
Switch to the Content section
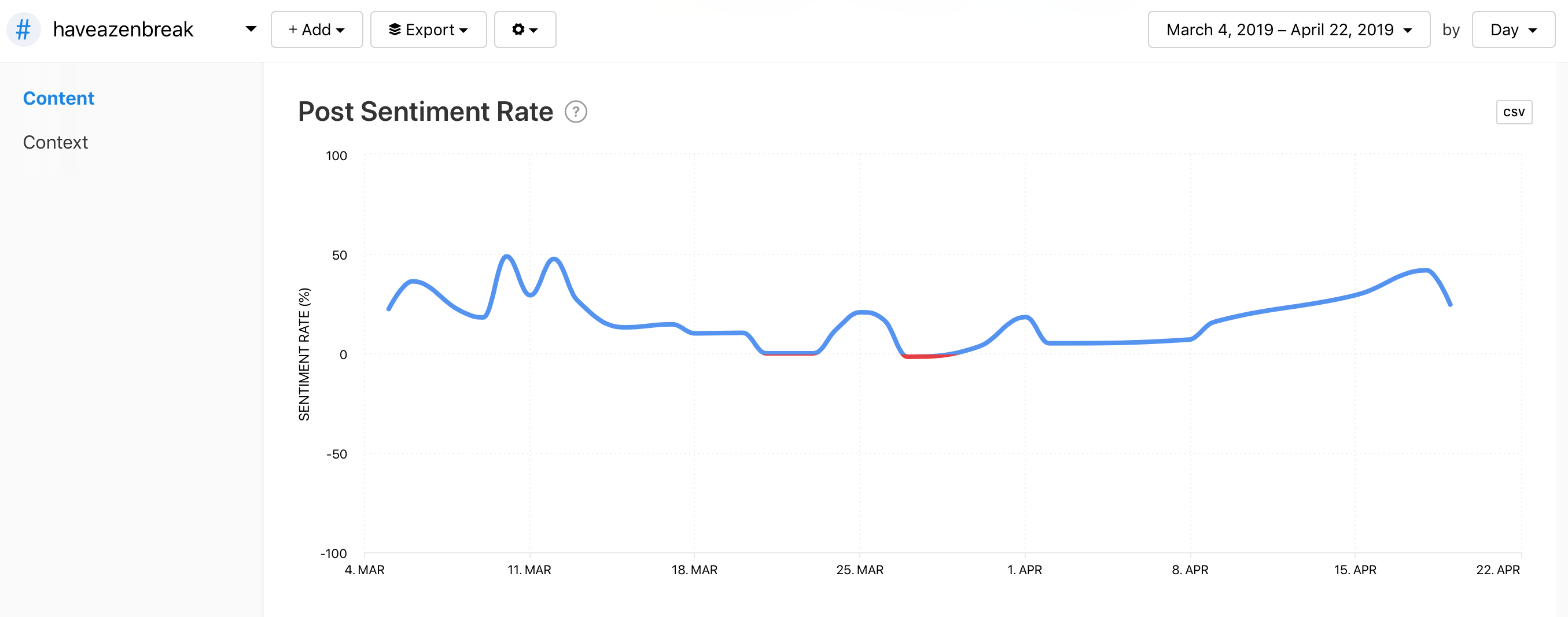58,98
